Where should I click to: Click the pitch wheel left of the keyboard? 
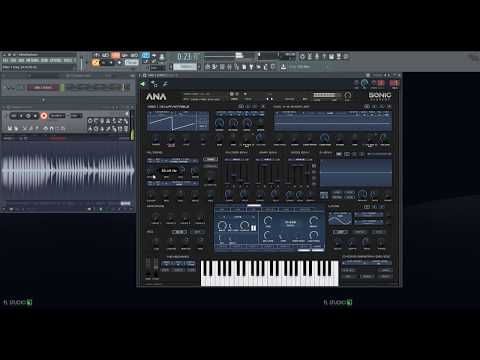[x=148, y=267]
